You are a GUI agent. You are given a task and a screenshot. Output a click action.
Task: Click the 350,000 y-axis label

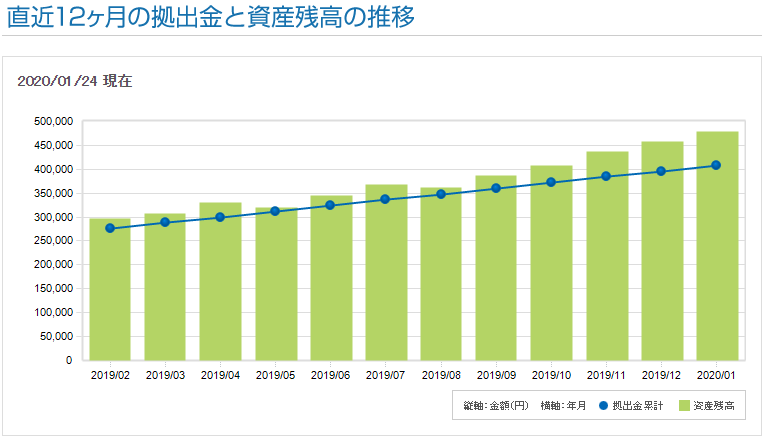(x=54, y=193)
